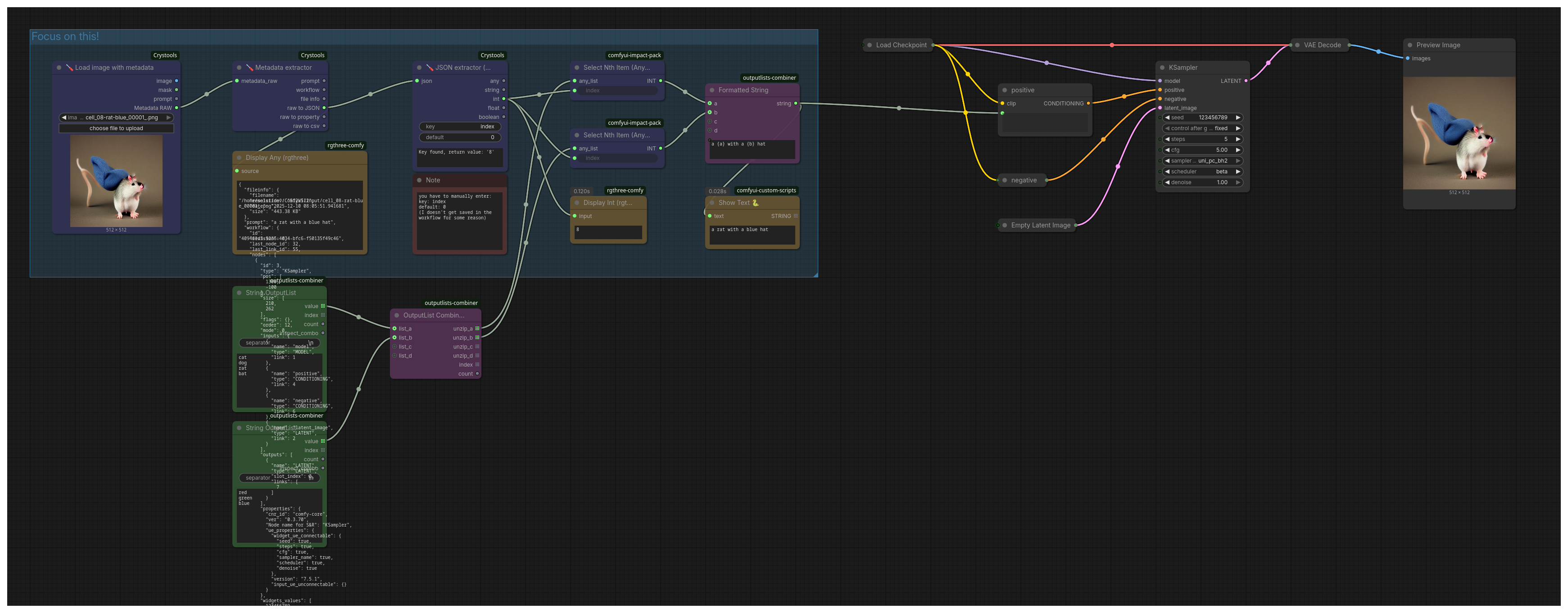Viewport: 1568px width, 613px height.
Task: Click input port d on Formatted String
Action: click(x=710, y=130)
